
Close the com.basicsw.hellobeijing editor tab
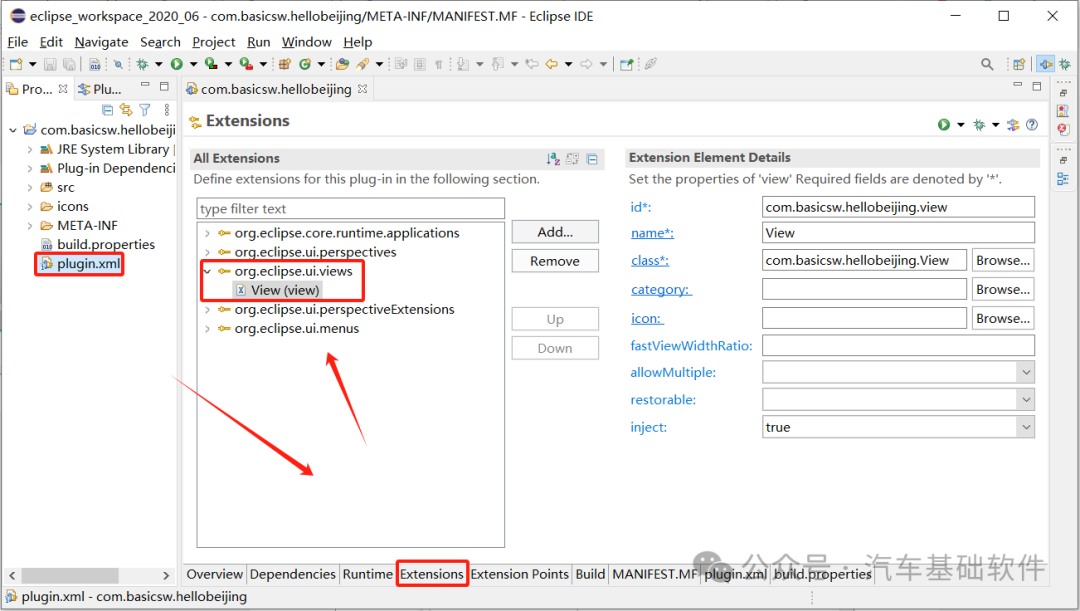pyautogui.click(x=362, y=89)
